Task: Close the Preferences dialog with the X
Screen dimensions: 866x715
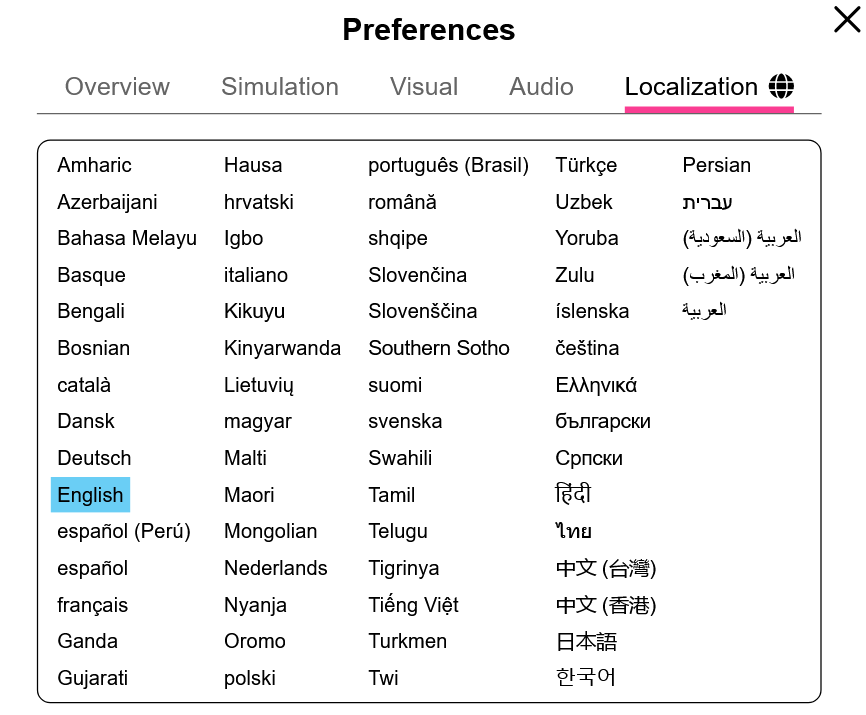Action: coord(847,20)
